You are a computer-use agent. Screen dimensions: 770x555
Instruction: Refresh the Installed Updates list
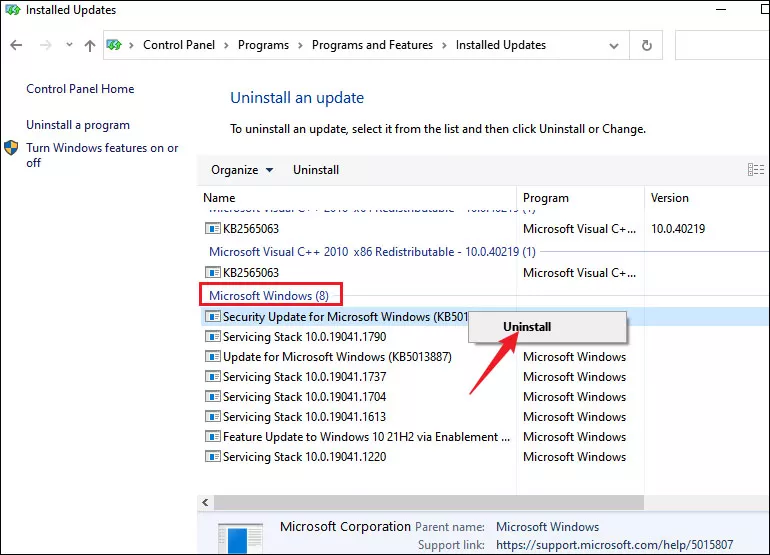pos(647,45)
